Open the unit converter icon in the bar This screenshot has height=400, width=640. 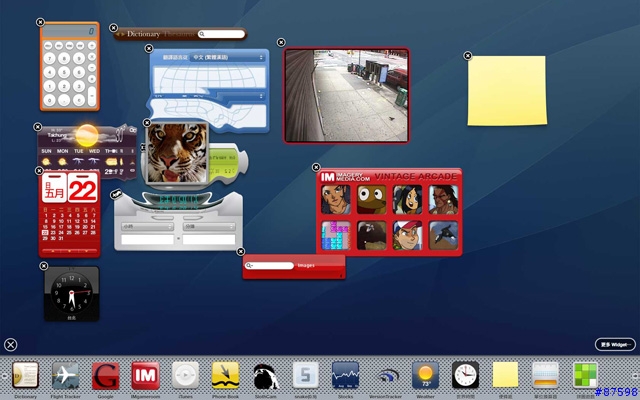(x=545, y=375)
